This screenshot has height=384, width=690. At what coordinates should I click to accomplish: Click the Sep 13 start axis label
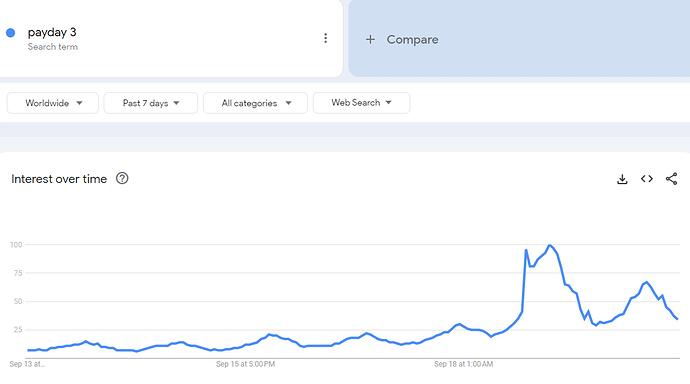click(x=27, y=364)
